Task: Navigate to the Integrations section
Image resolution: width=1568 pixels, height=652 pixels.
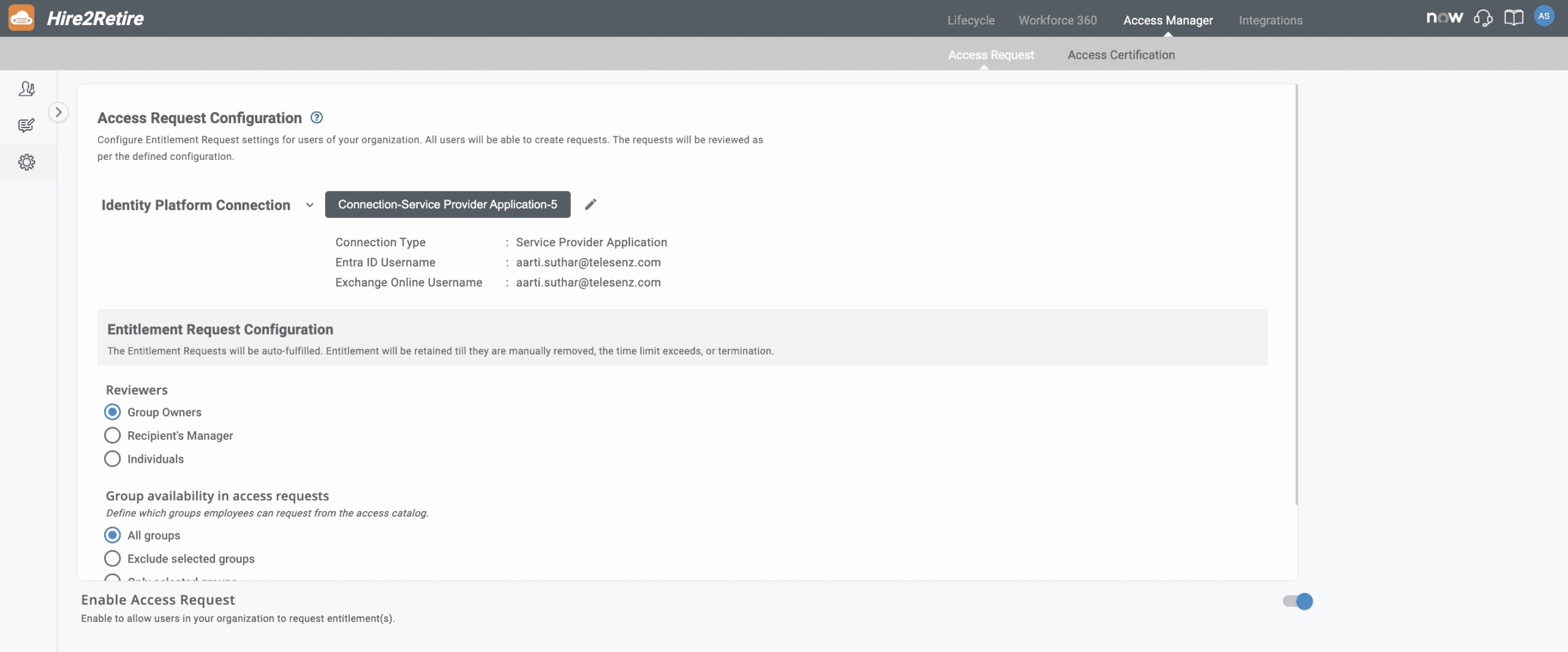Action: tap(1271, 20)
